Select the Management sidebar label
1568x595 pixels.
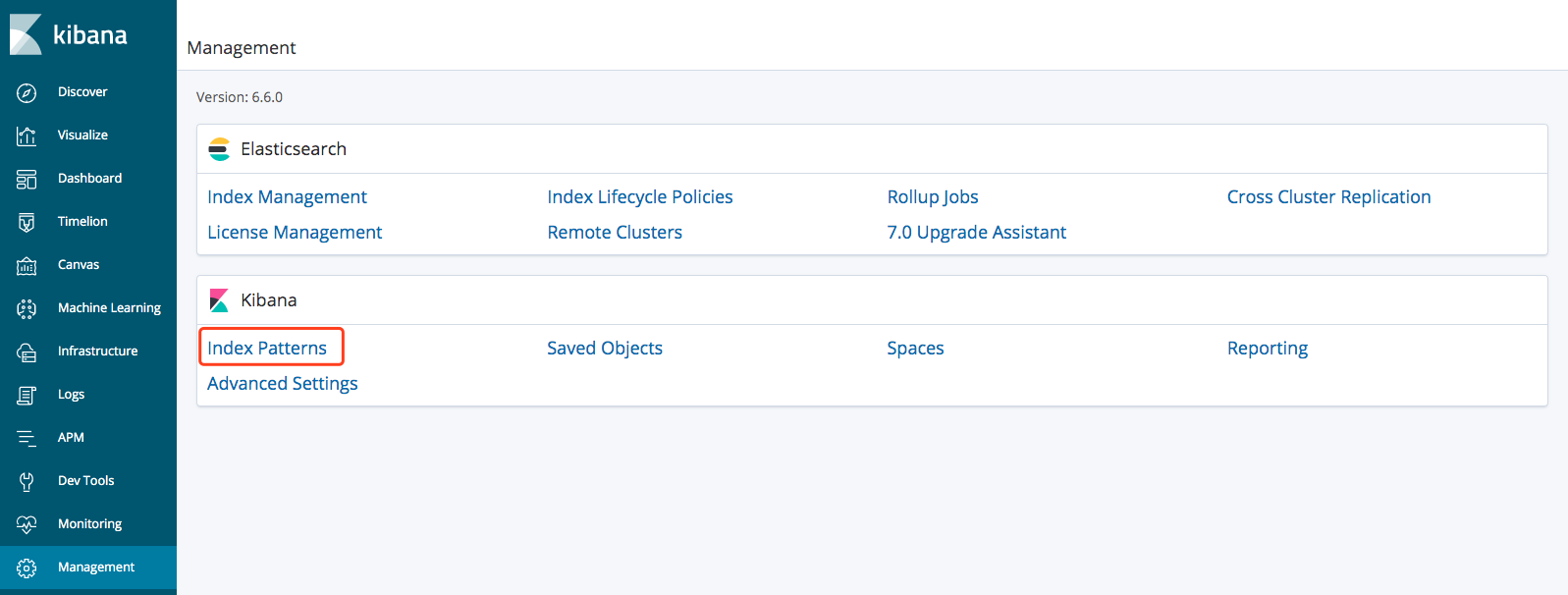point(96,568)
